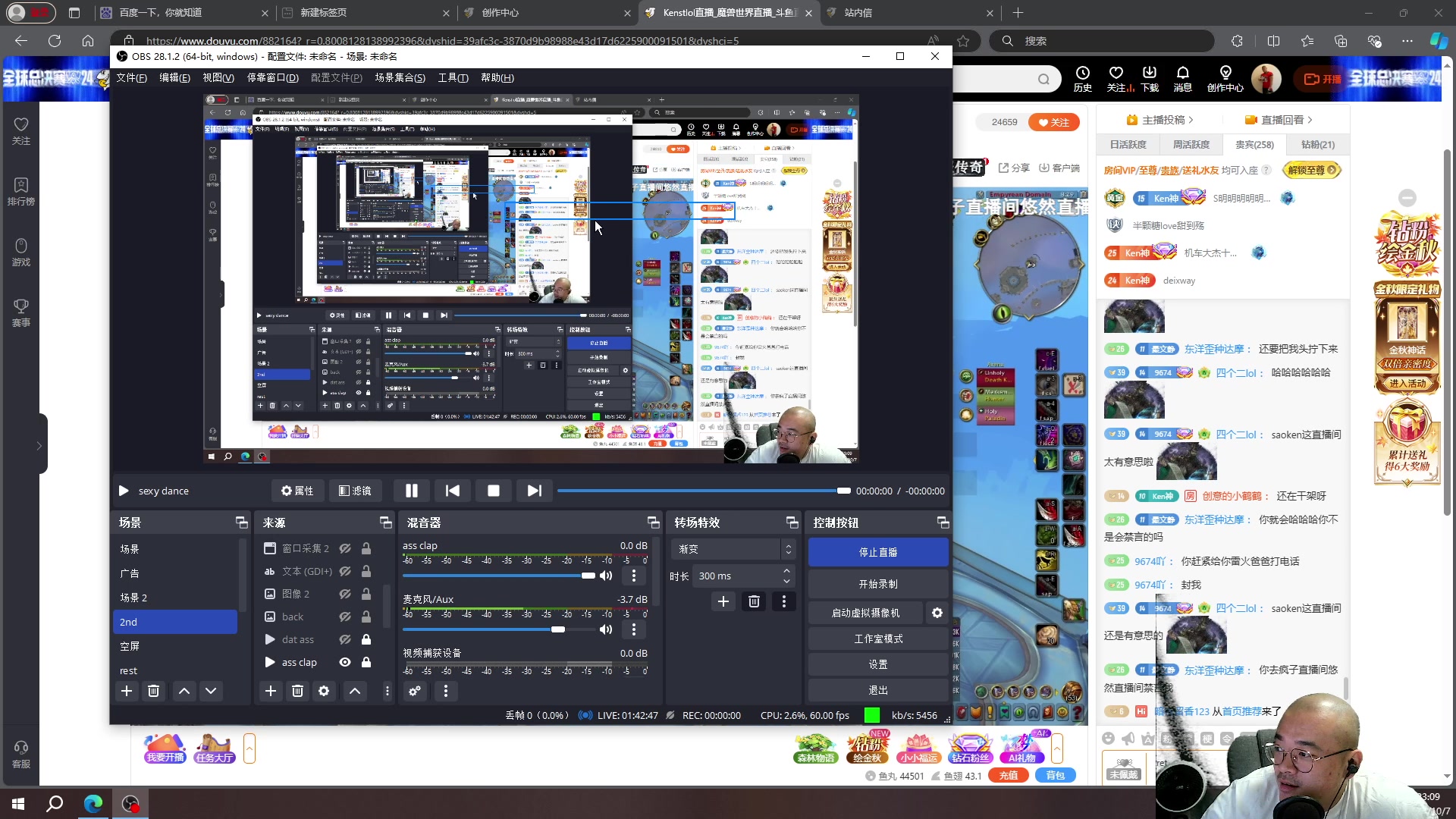Open the 工具(T) menu
1456x819 pixels.
453,77
